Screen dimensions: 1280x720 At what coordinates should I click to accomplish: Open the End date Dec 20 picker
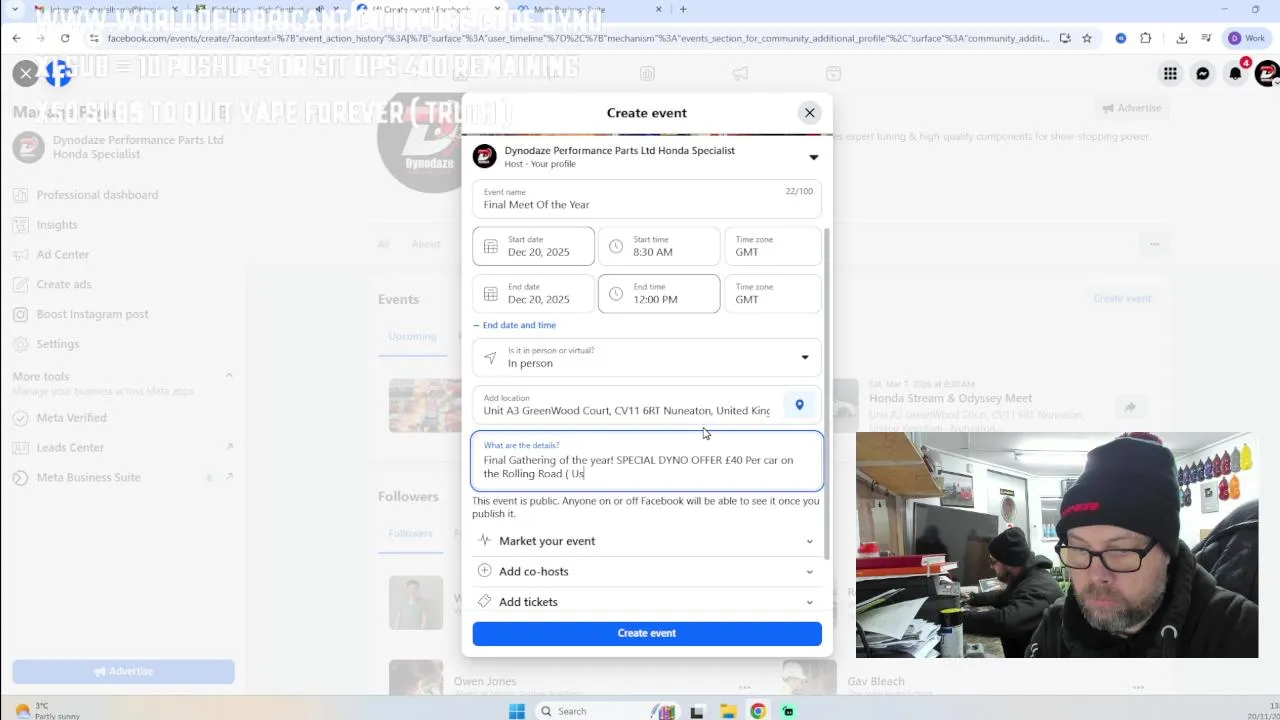[533, 294]
